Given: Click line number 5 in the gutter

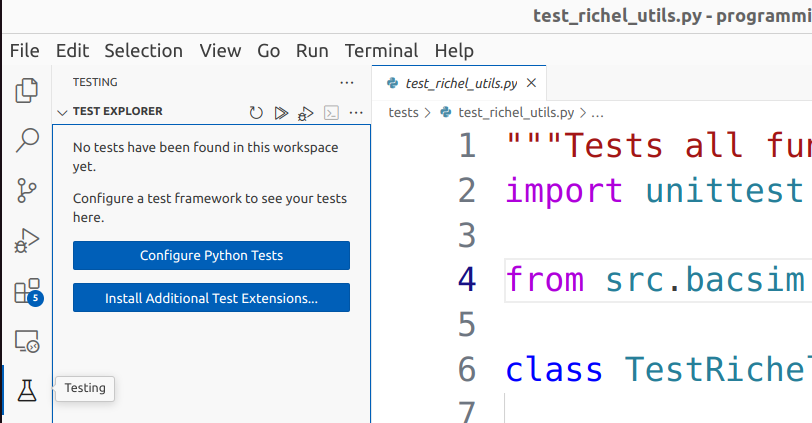Looking at the screenshot, I should click(x=467, y=325).
